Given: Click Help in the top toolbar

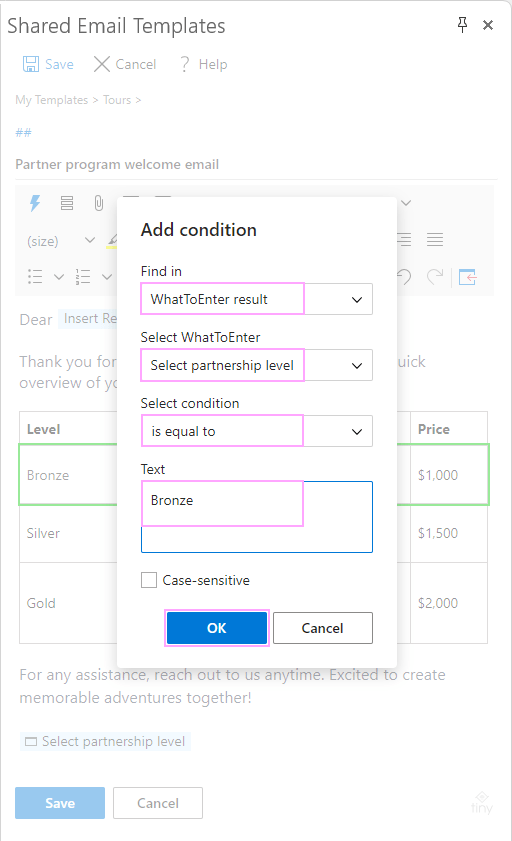Looking at the screenshot, I should click(x=203, y=64).
